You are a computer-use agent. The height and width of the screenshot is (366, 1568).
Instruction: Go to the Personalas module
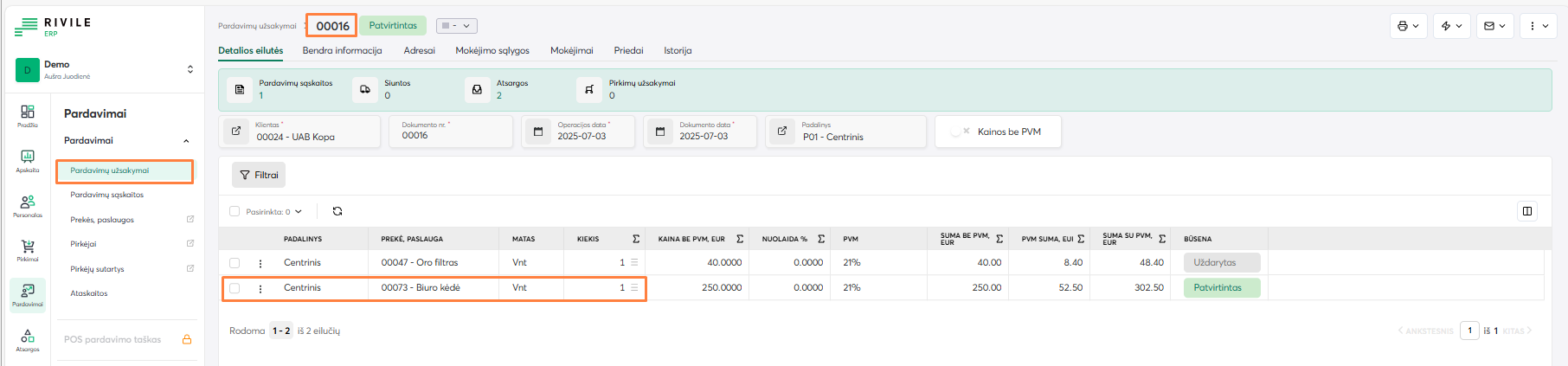(x=28, y=205)
